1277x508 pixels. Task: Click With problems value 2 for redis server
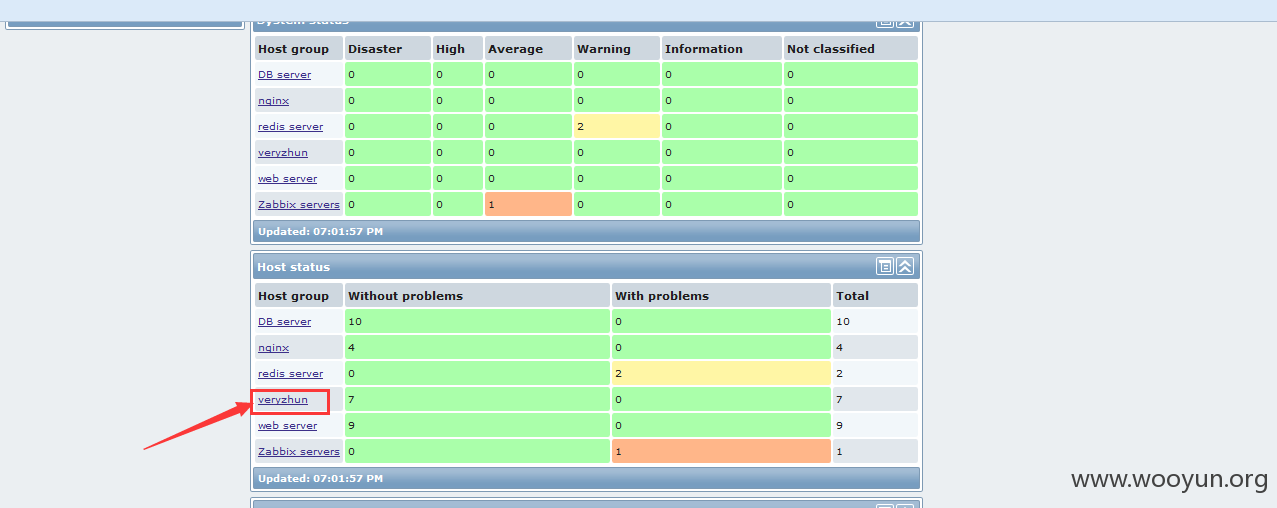[722, 373]
